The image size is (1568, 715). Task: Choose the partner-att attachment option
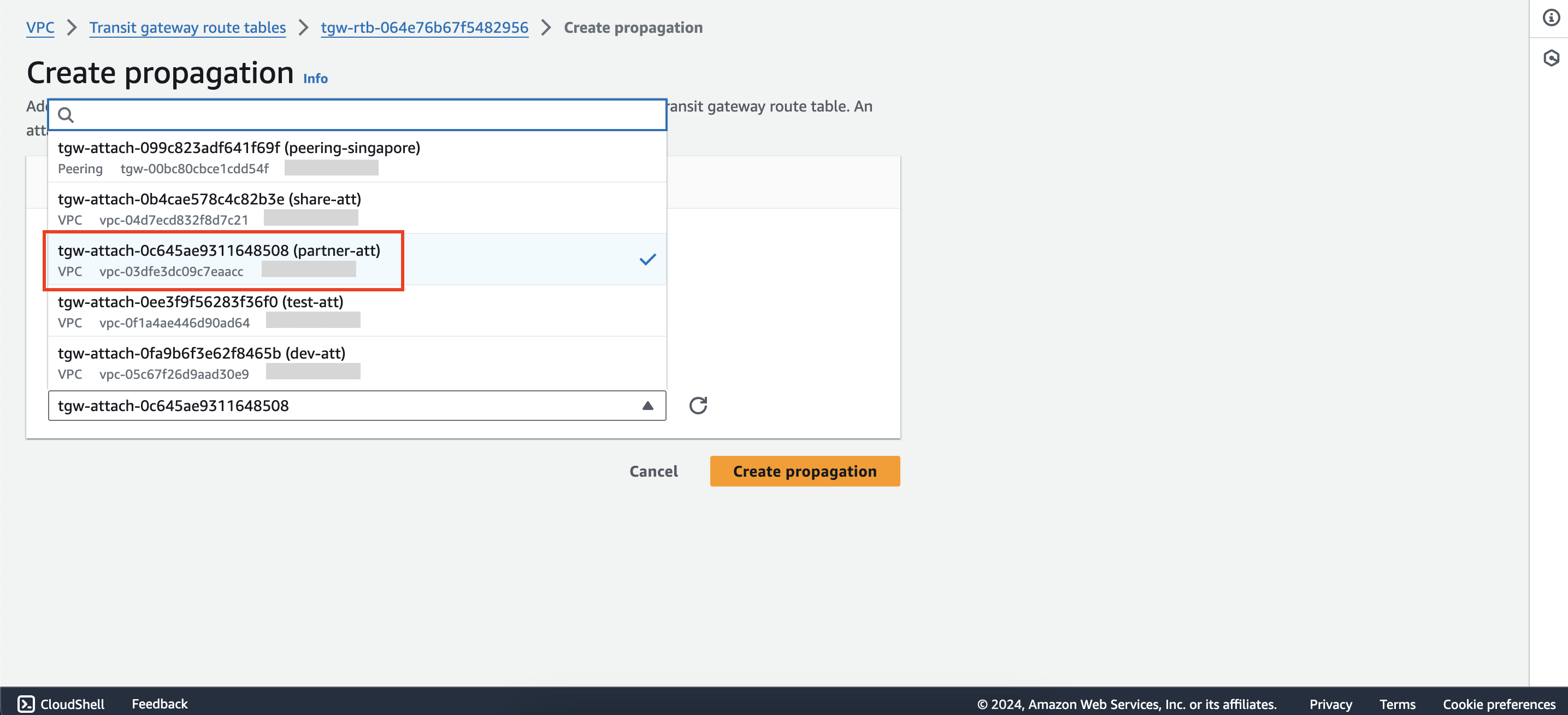(x=357, y=260)
